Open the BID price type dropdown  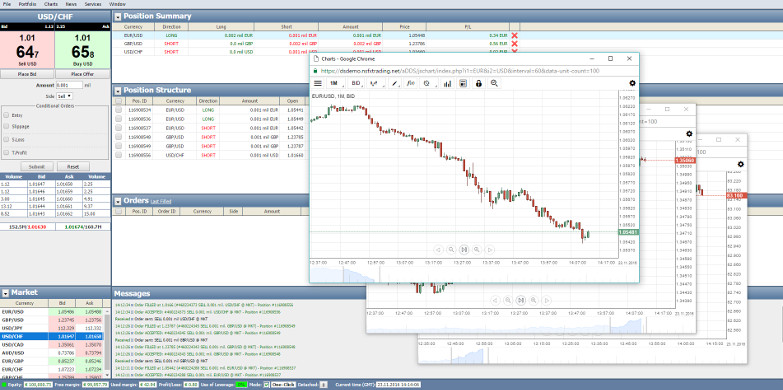pyautogui.click(x=356, y=83)
